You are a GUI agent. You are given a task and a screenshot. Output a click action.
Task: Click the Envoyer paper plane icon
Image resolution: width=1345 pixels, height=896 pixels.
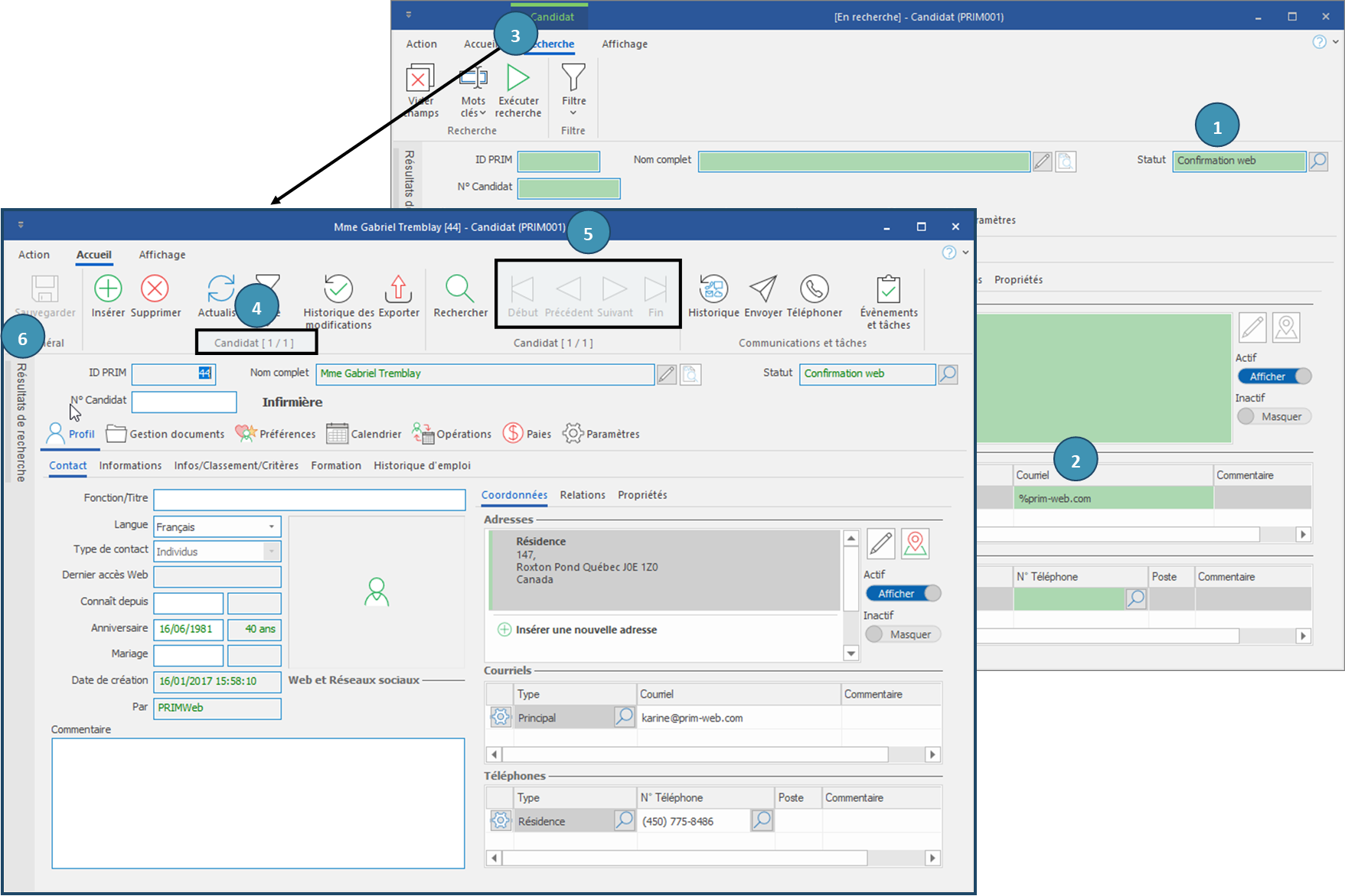click(x=762, y=289)
